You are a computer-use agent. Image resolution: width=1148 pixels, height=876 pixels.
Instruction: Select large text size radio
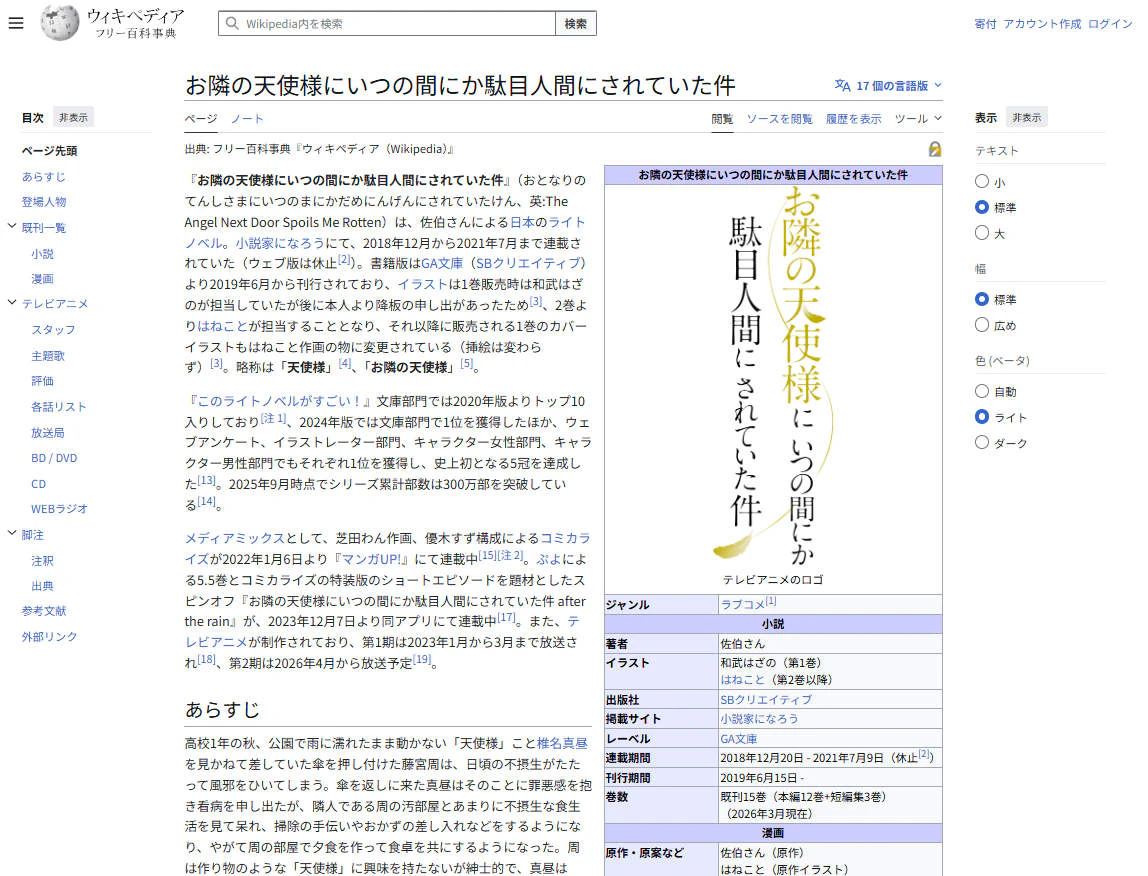point(982,233)
